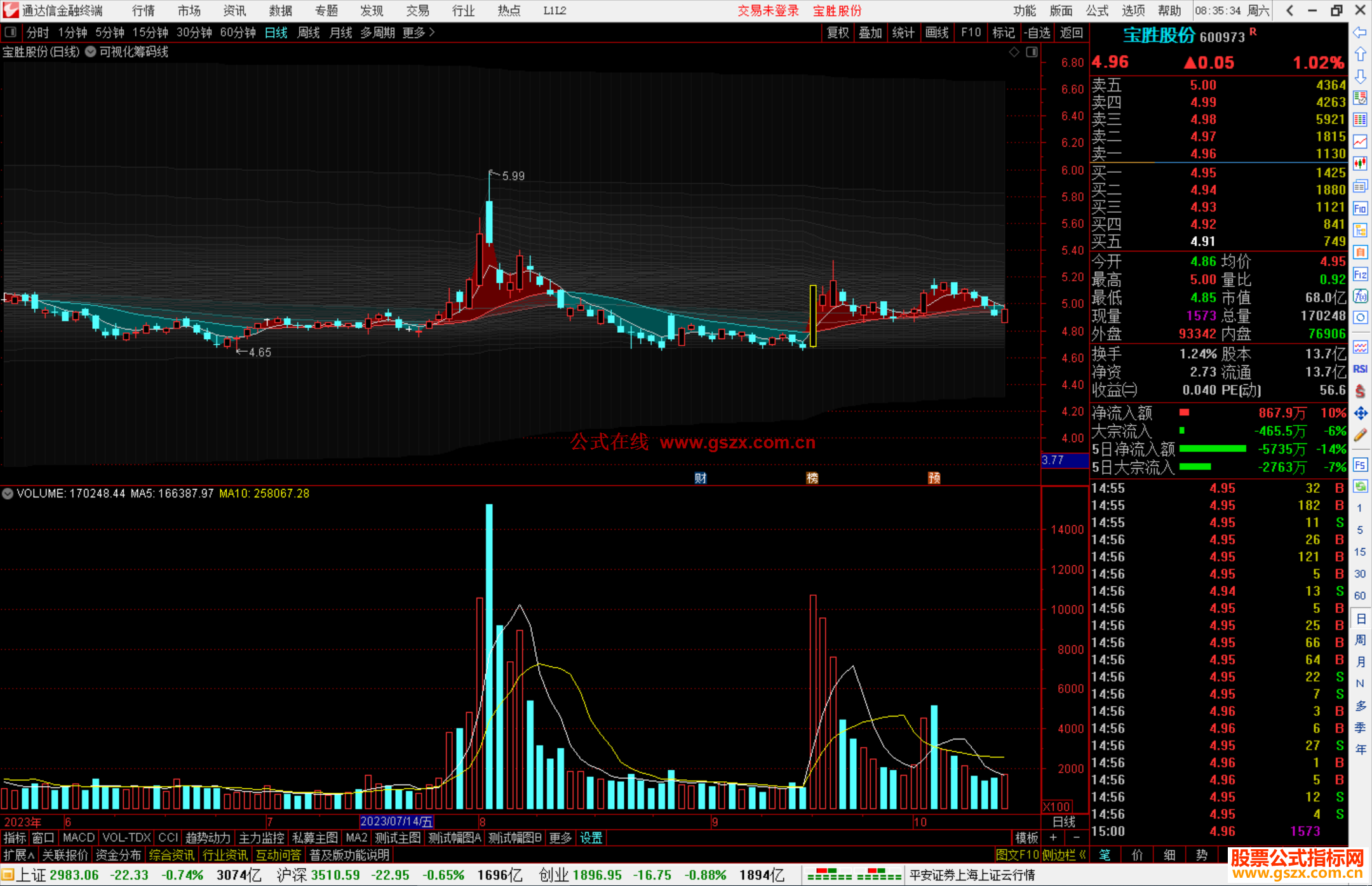Click the RSI indicator sidebar icon
Viewport: 1372px width, 886px height.
click(1360, 369)
